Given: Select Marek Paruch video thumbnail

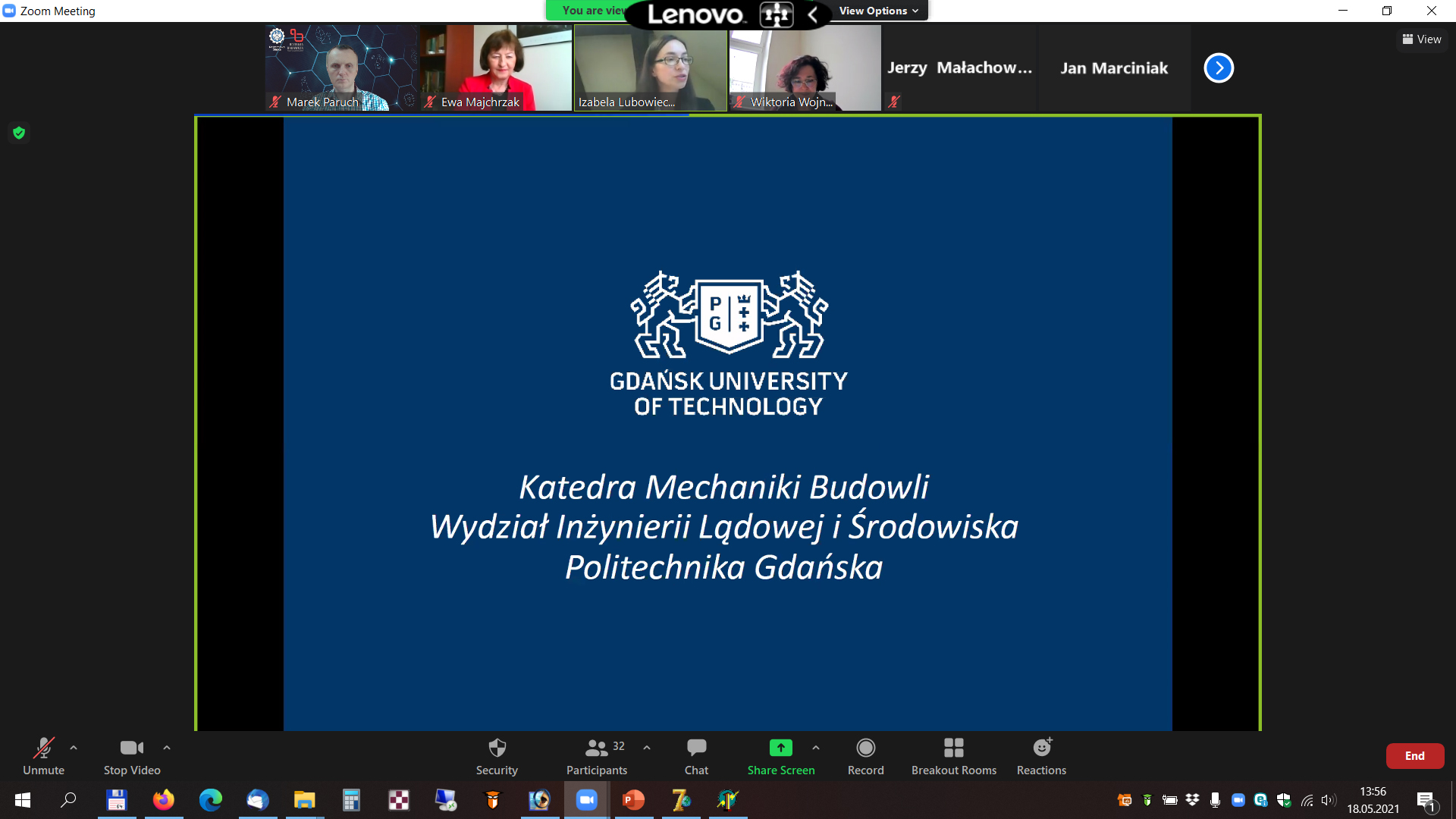Looking at the screenshot, I should 342,67.
